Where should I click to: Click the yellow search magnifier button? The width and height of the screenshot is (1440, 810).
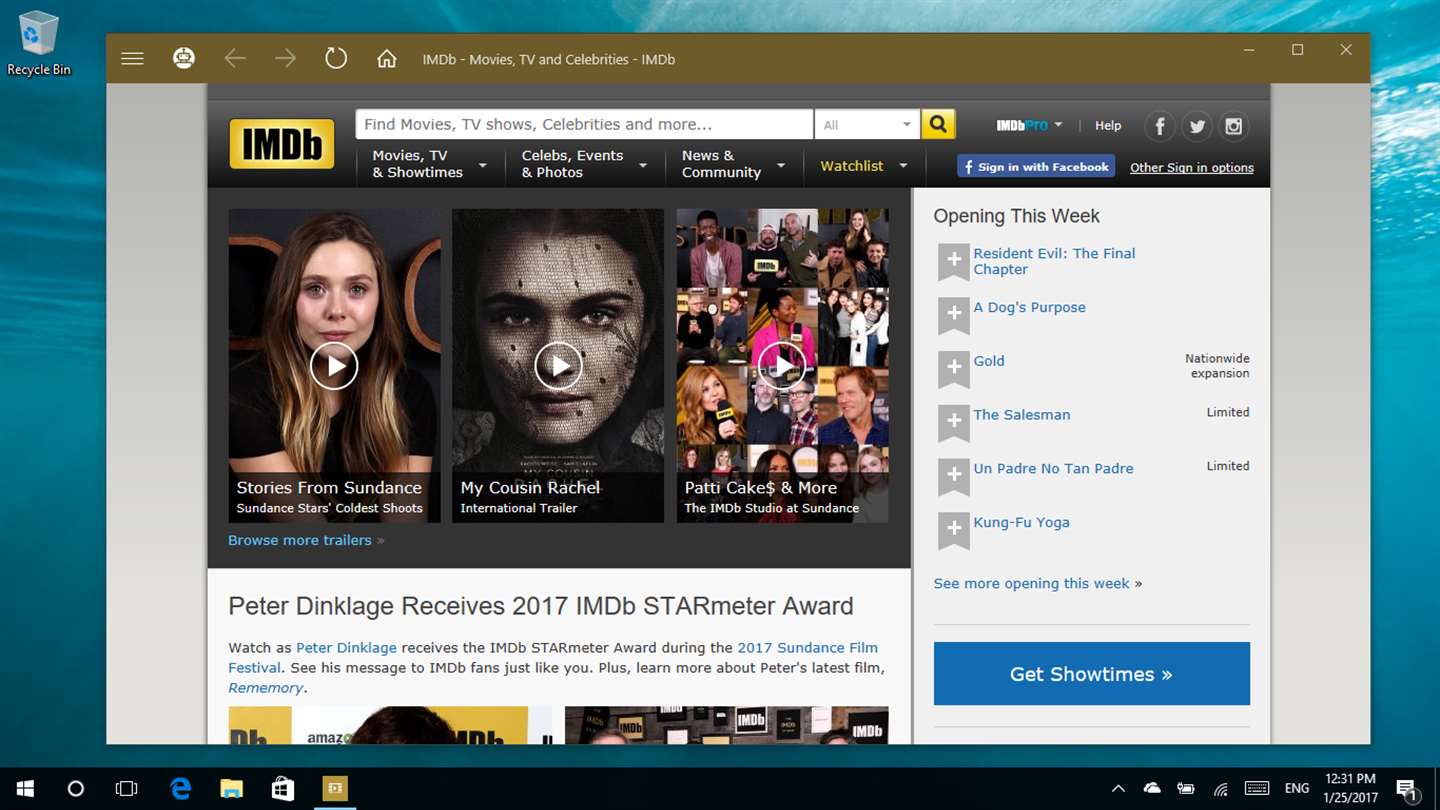tap(938, 124)
